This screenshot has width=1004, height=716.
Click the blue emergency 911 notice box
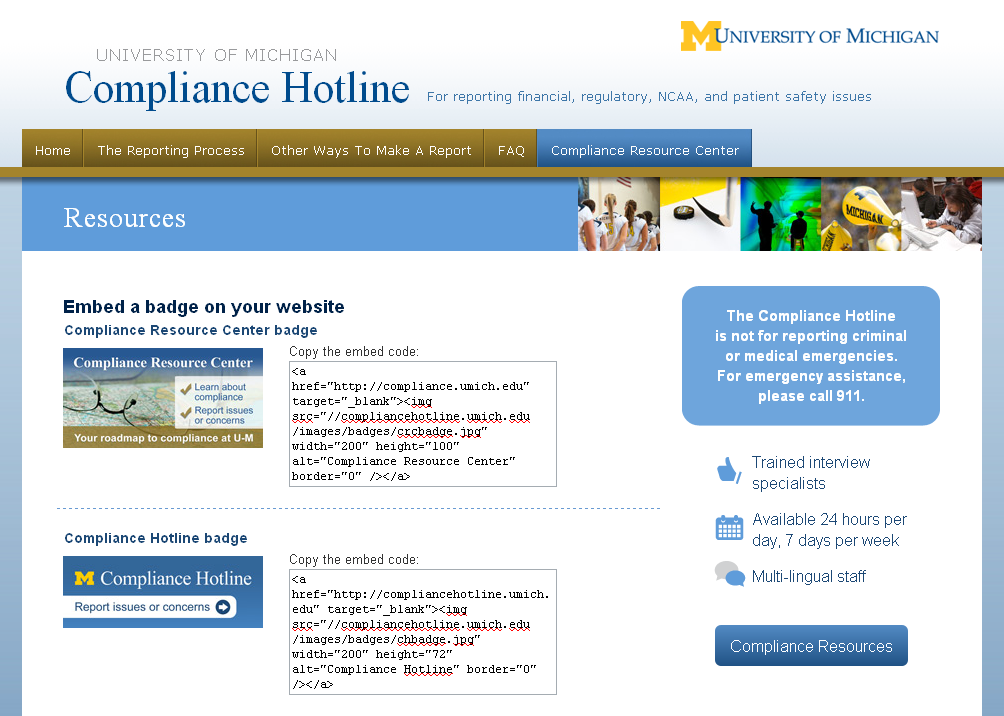(811, 356)
